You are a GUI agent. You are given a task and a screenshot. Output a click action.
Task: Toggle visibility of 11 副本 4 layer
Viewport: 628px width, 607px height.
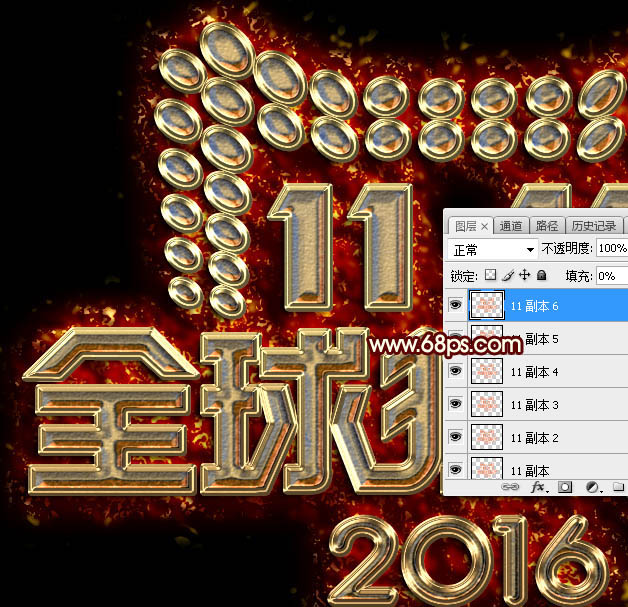tap(455, 371)
